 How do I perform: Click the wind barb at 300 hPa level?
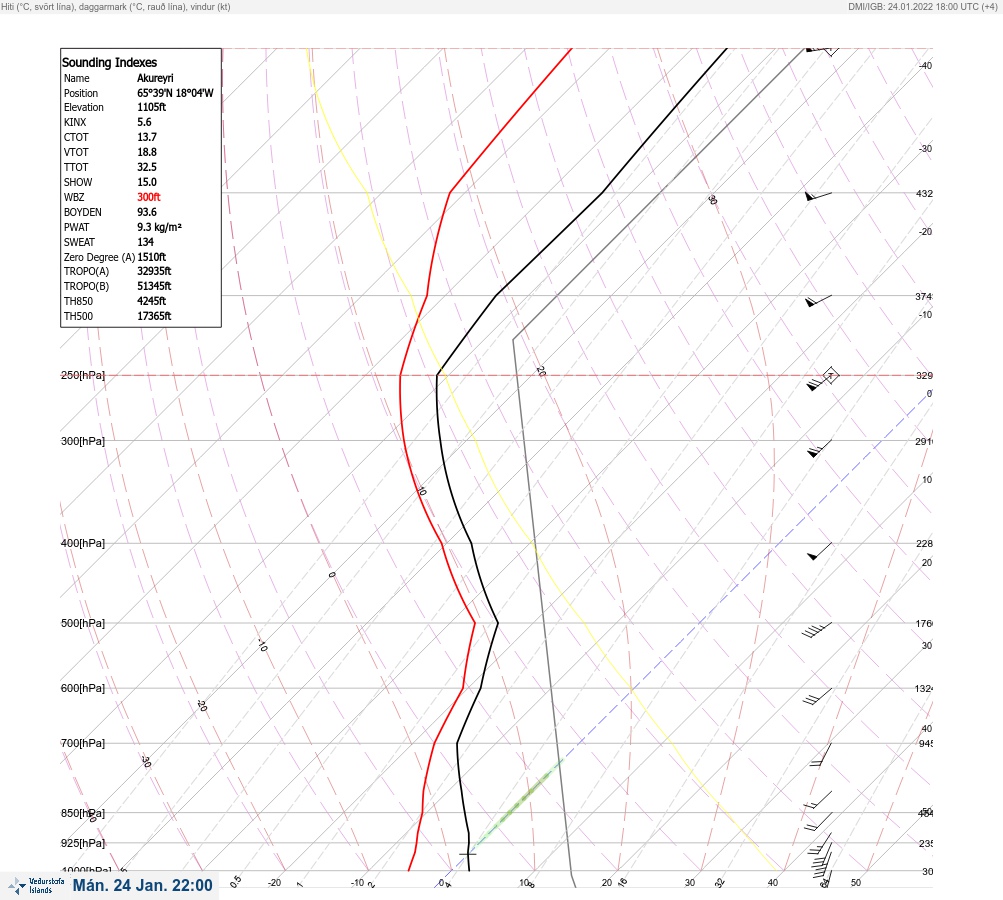[819, 448]
